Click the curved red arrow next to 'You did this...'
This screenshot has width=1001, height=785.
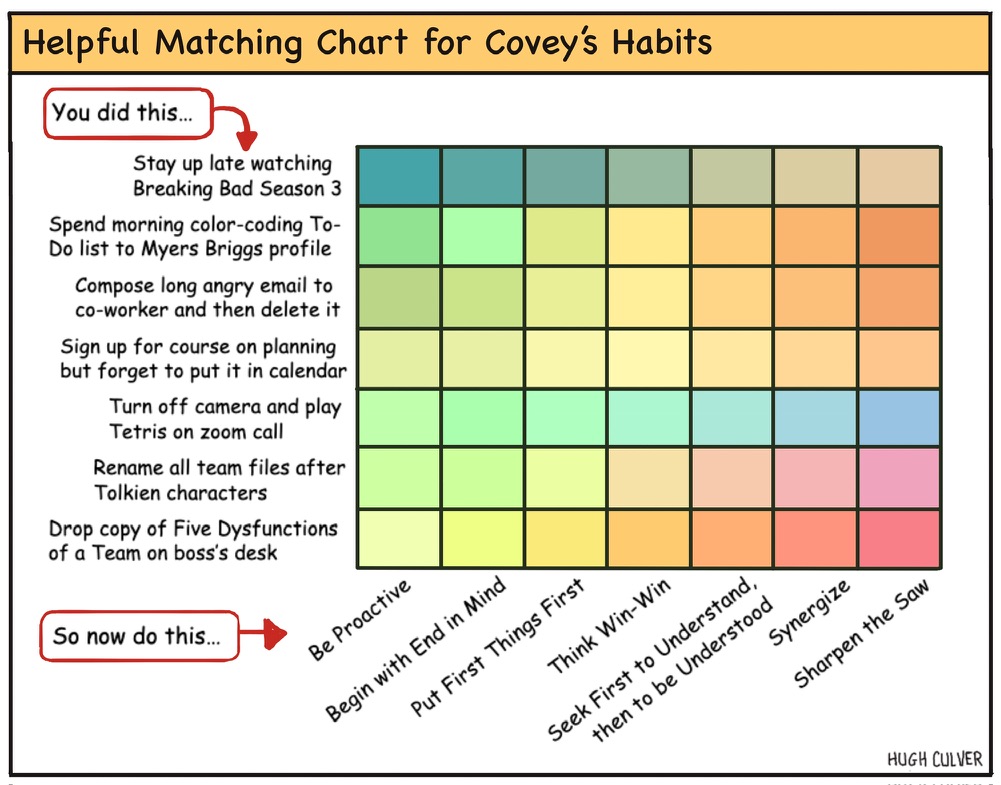click(x=237, y=128)
